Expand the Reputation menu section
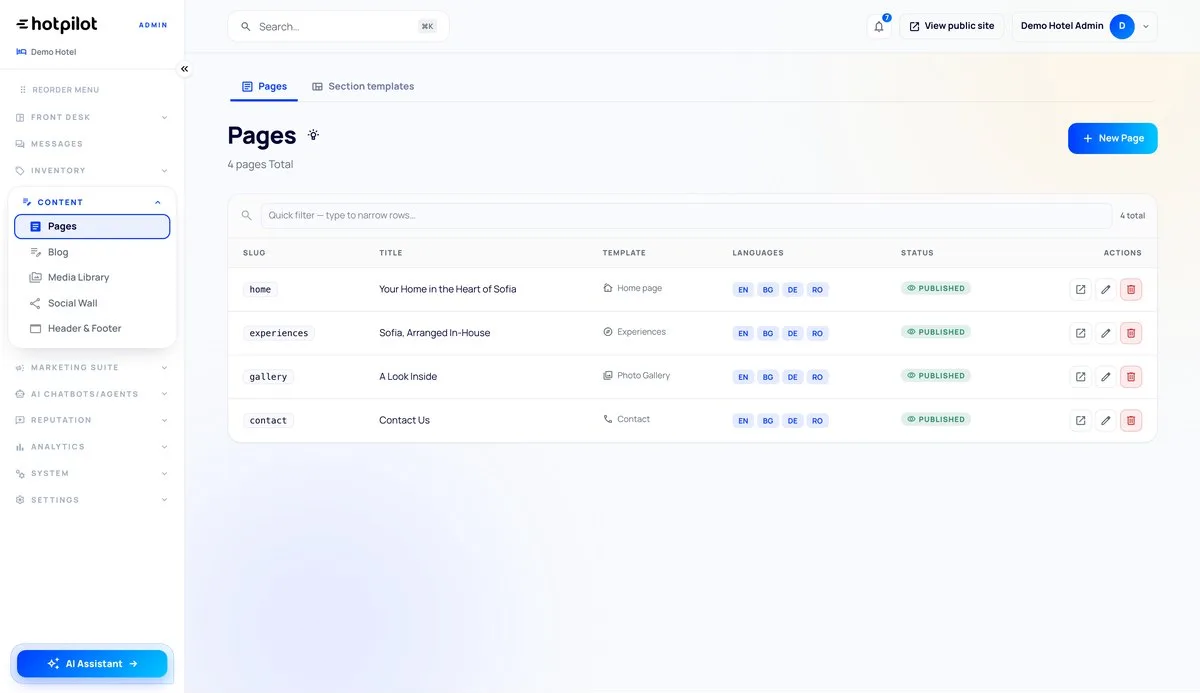This screenshot has height=693, width=1200. (92, 420)
